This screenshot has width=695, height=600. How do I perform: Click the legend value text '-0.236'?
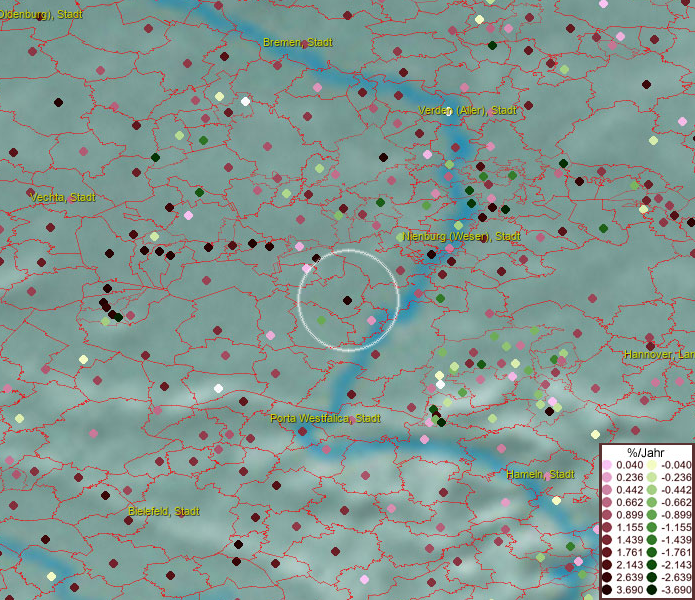point(676,477)
